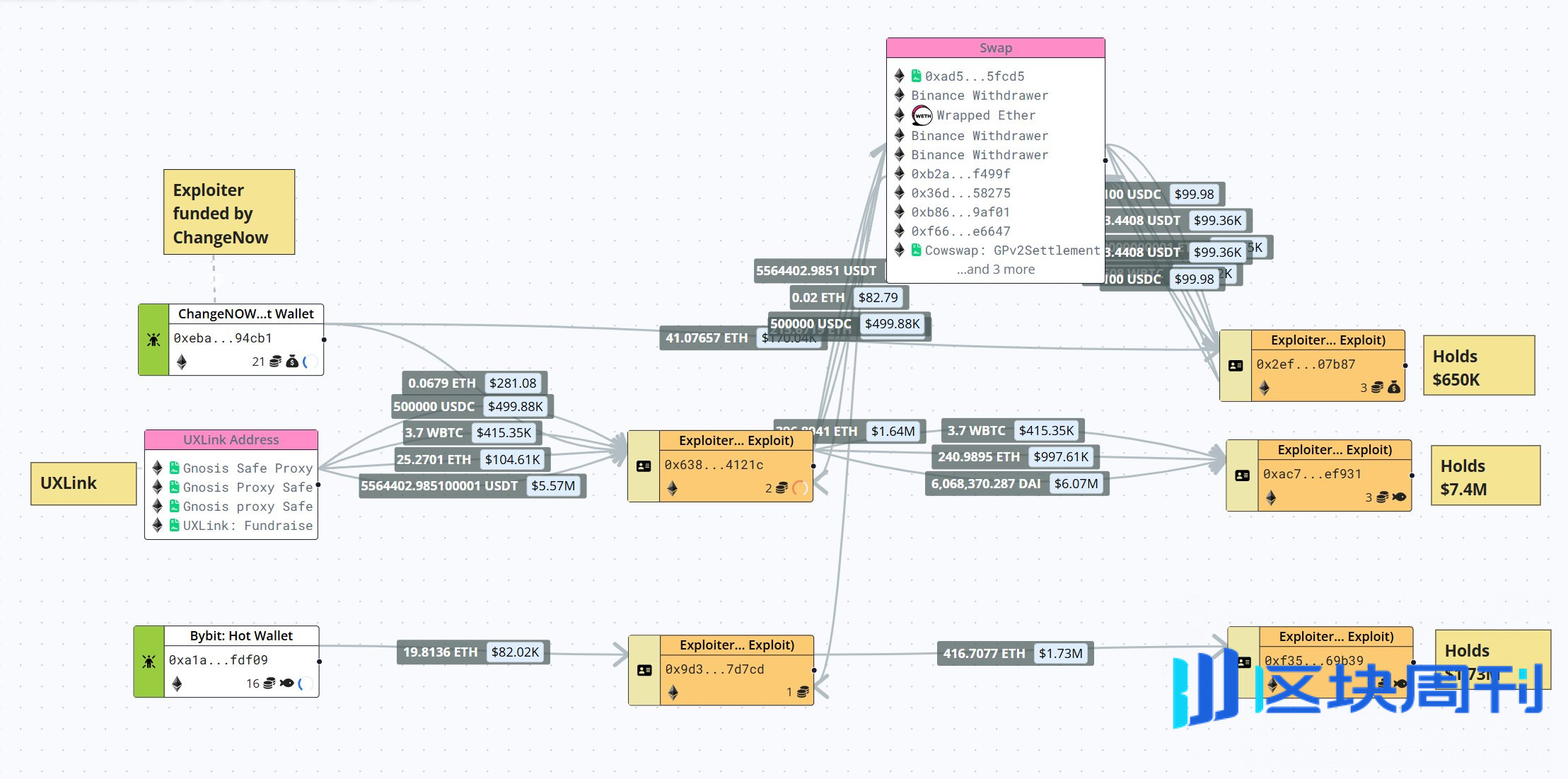The height and width of the screenshot is (779, 1568).
Task: Click the 0xeba...94cb1 address text
Action: pos(223,338)
